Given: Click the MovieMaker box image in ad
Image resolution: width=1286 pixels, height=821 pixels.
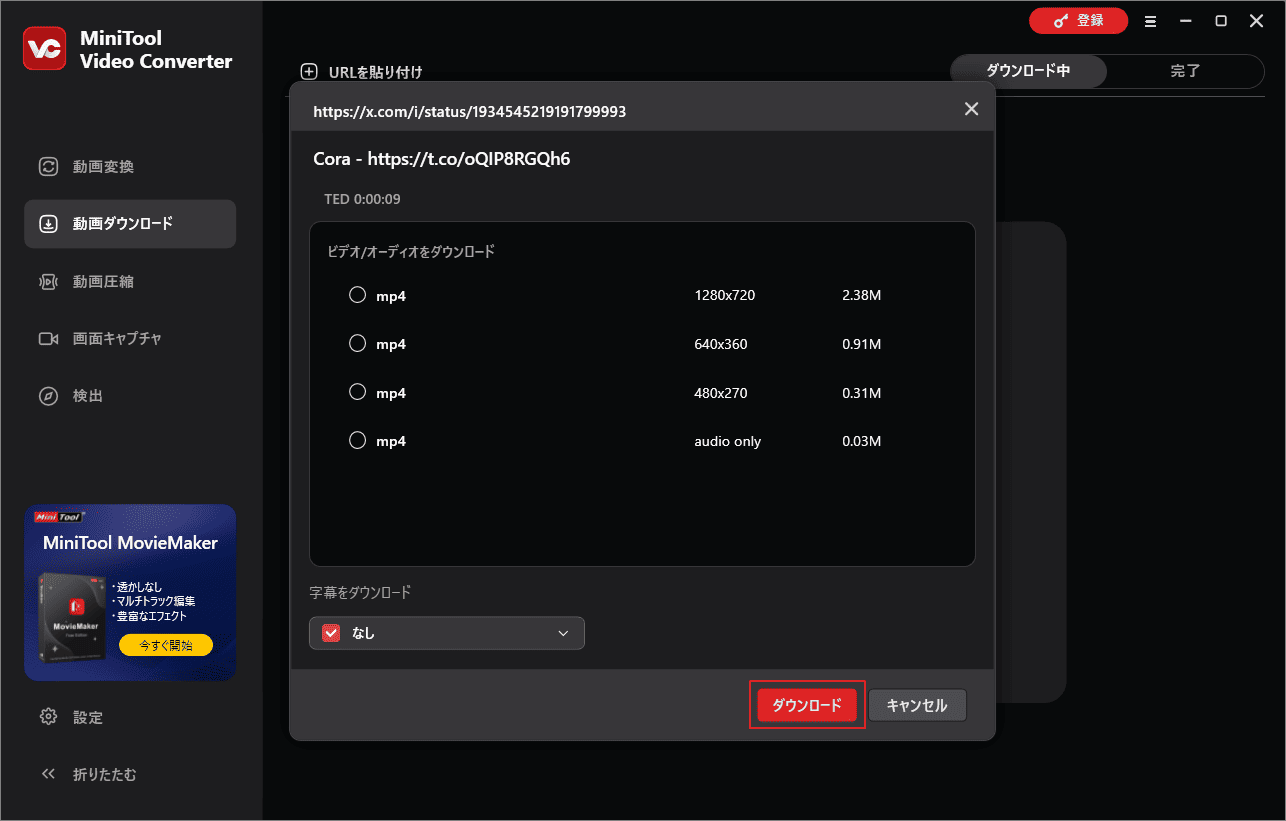Looking at the screenshot, I should (x=72, y=618).
